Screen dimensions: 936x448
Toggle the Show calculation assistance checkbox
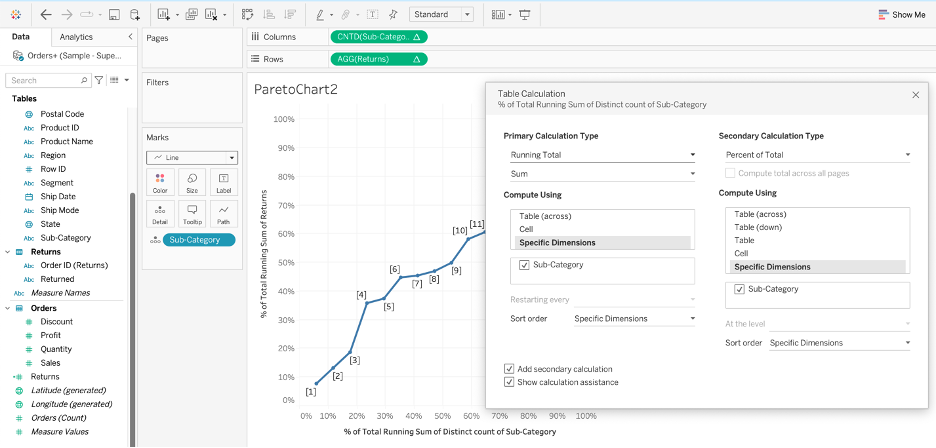point(511,382)
